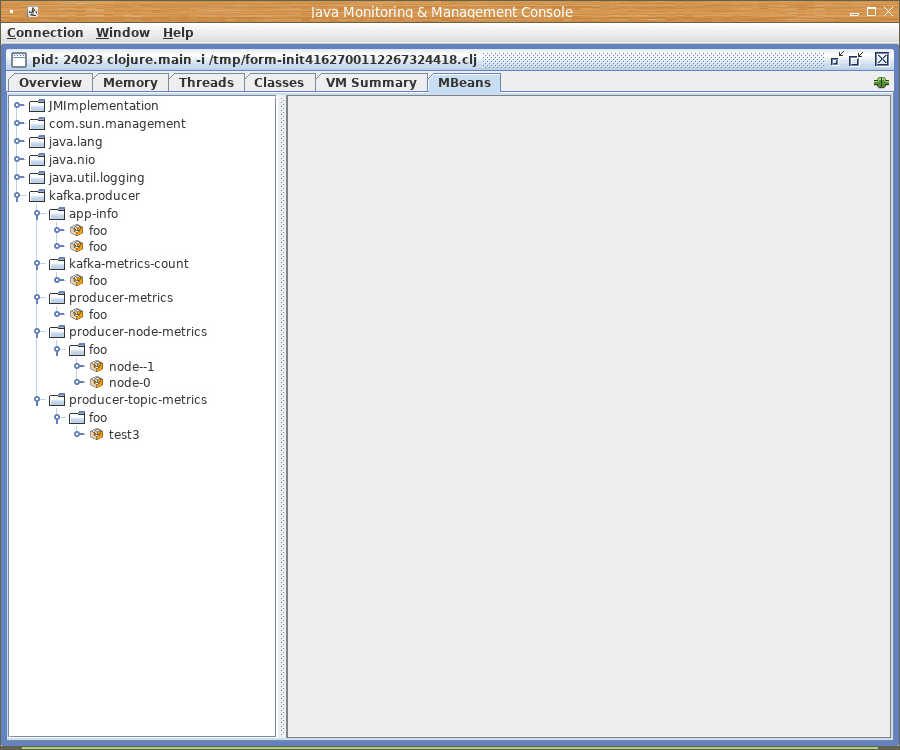This screenshot has width=900, height=750.
Task: Expand the node-0 MBean node
Action: 79,382
